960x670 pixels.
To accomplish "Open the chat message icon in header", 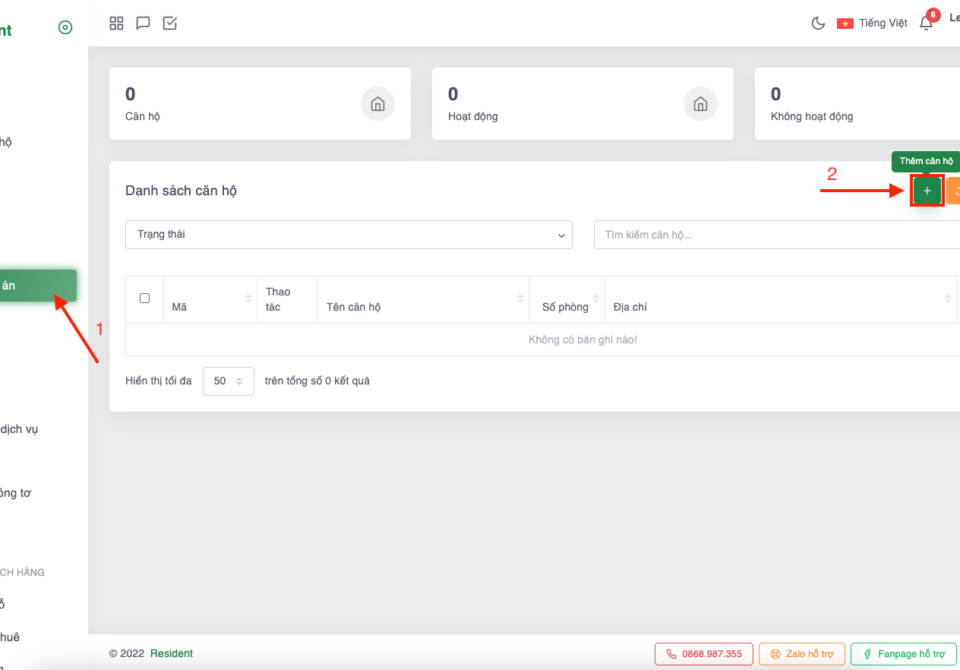I will click(x=143, y=23).
